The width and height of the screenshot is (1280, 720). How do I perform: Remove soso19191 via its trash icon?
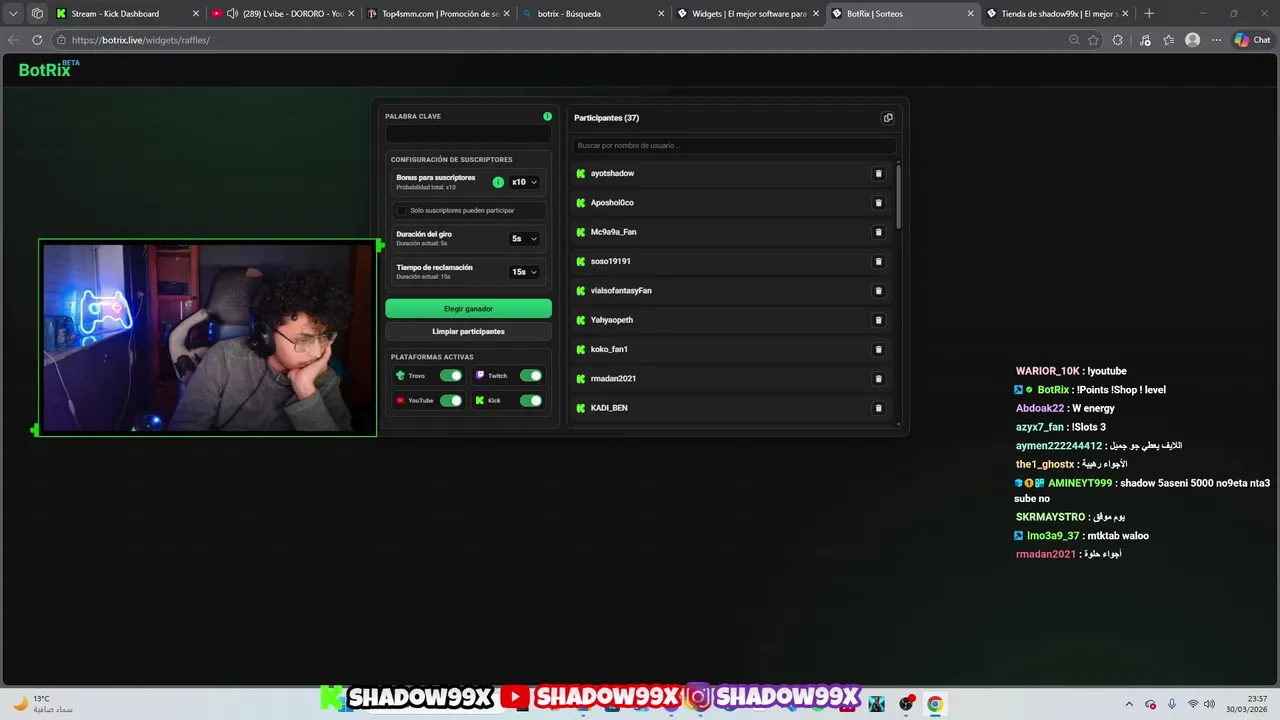click(x=879, y=261)
